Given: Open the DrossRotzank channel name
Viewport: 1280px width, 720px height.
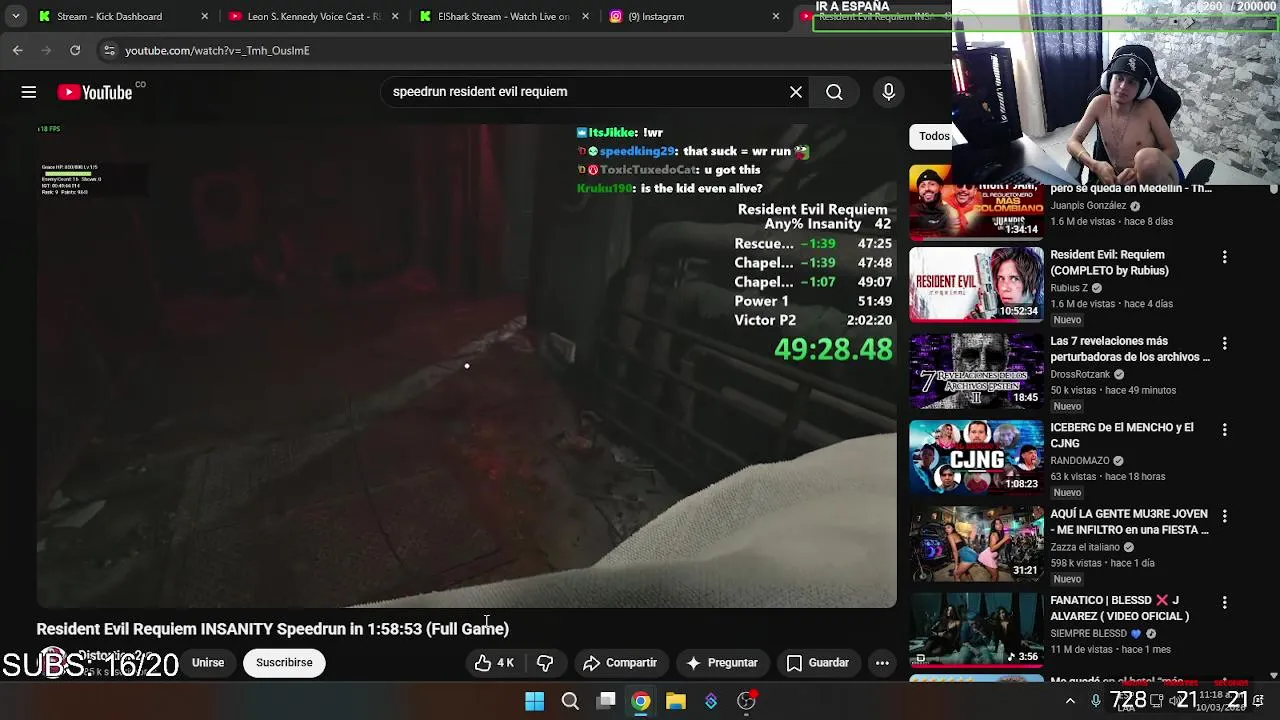Looking at the screenshot, I should tap(1080, 374).
